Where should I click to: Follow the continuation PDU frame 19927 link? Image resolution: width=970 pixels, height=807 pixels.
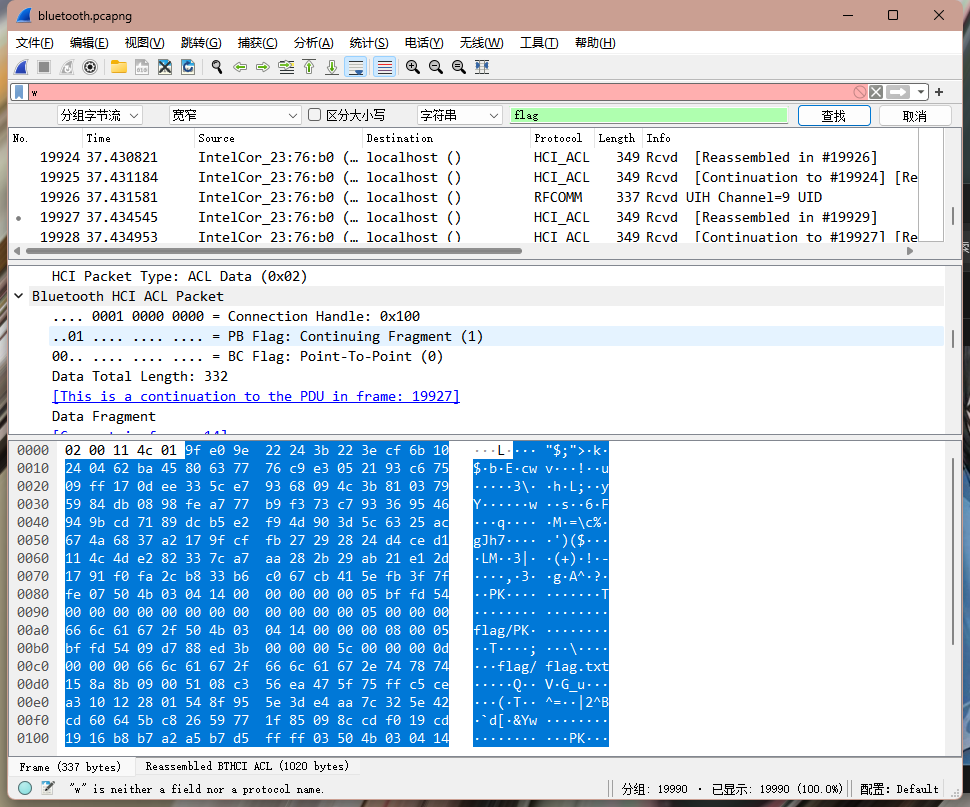point(255,396)
